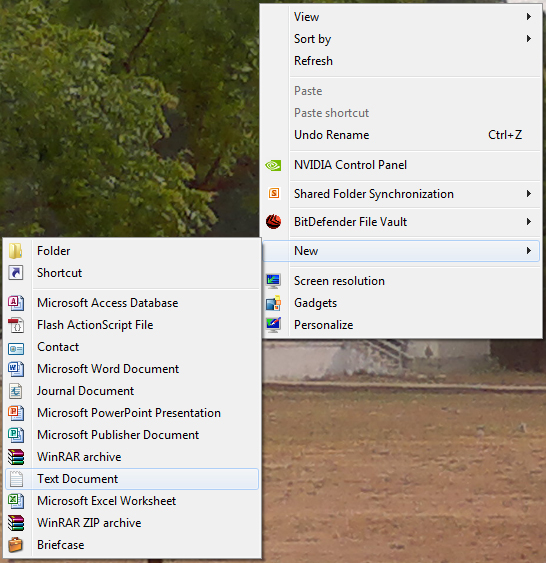
Task: Create new WinRAR archive
Action: tap(132, 457)
